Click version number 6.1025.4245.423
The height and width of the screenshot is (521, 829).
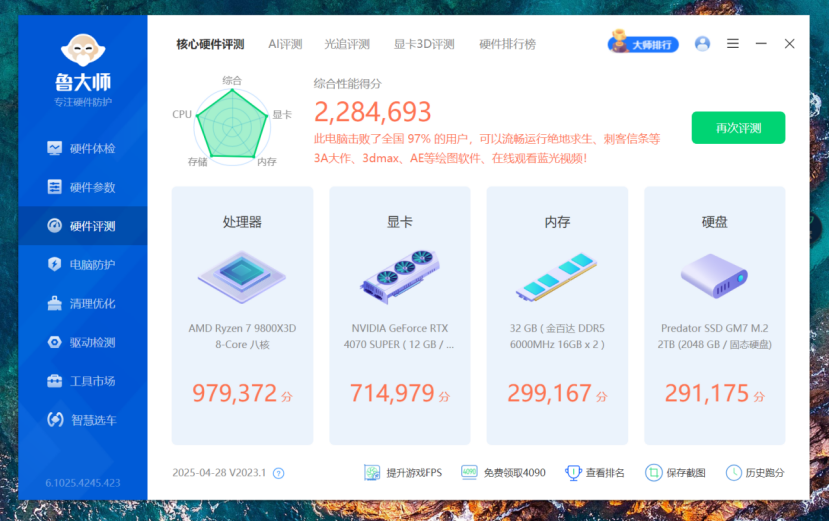click(83, 482)
